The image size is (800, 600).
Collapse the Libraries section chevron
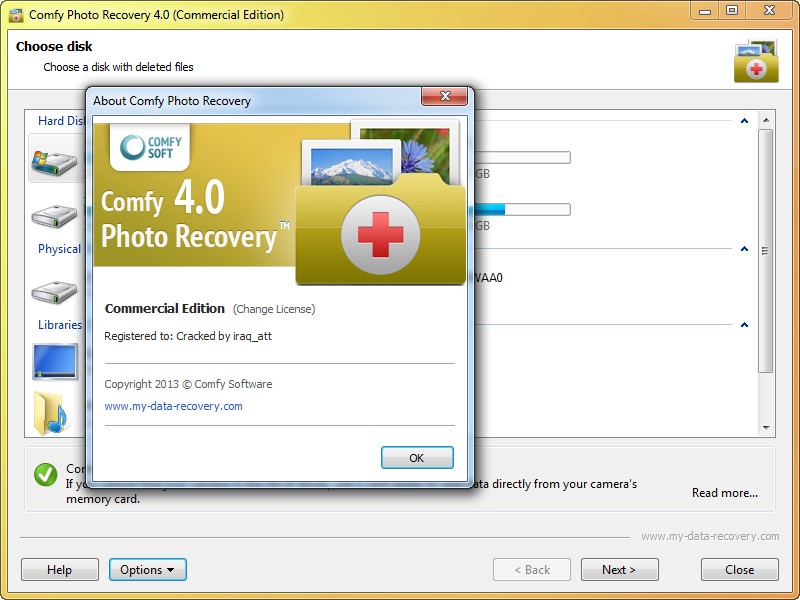click(744, 325)
